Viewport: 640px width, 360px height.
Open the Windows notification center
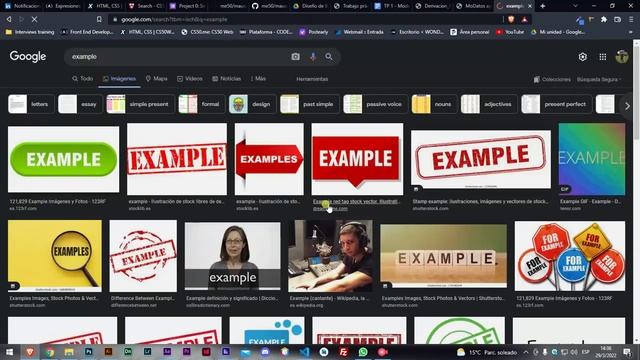click(x=628, y=352)
